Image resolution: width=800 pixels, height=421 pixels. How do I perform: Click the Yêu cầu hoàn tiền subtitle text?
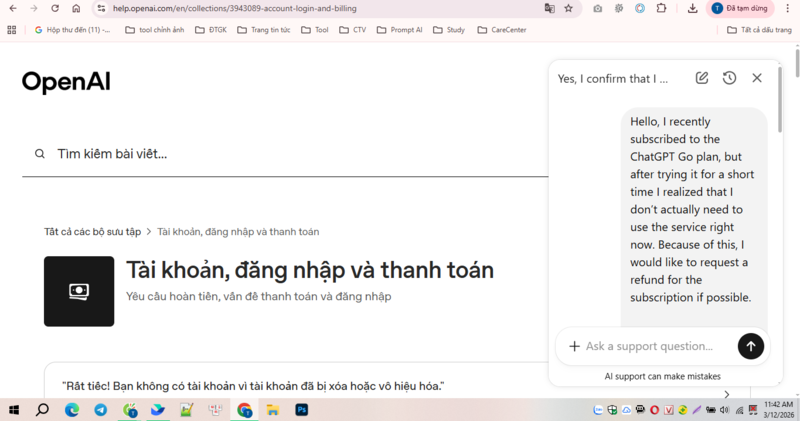pyautogui.click(x=259, y=296)
